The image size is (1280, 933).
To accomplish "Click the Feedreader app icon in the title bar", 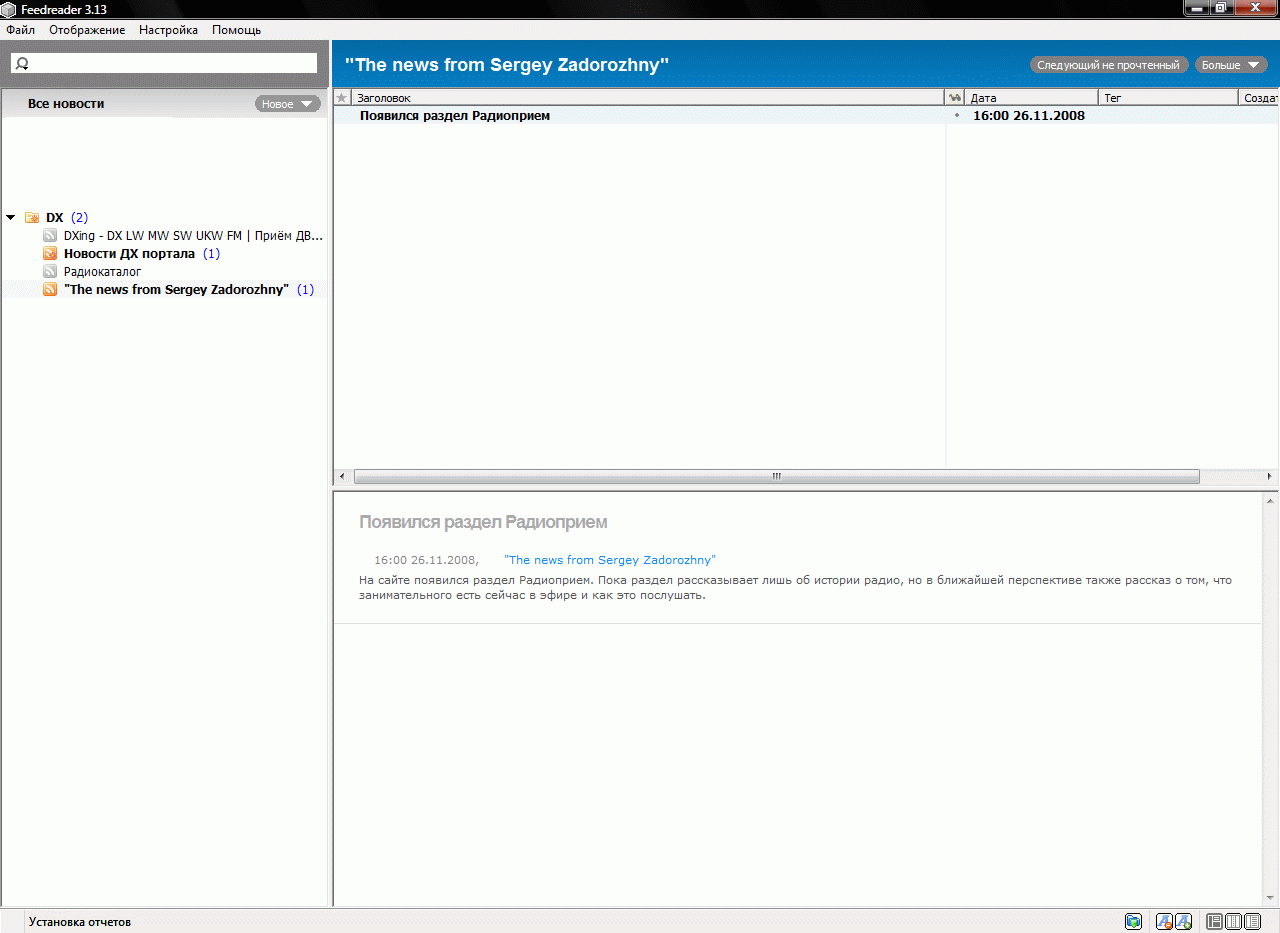I will point(8,9).
